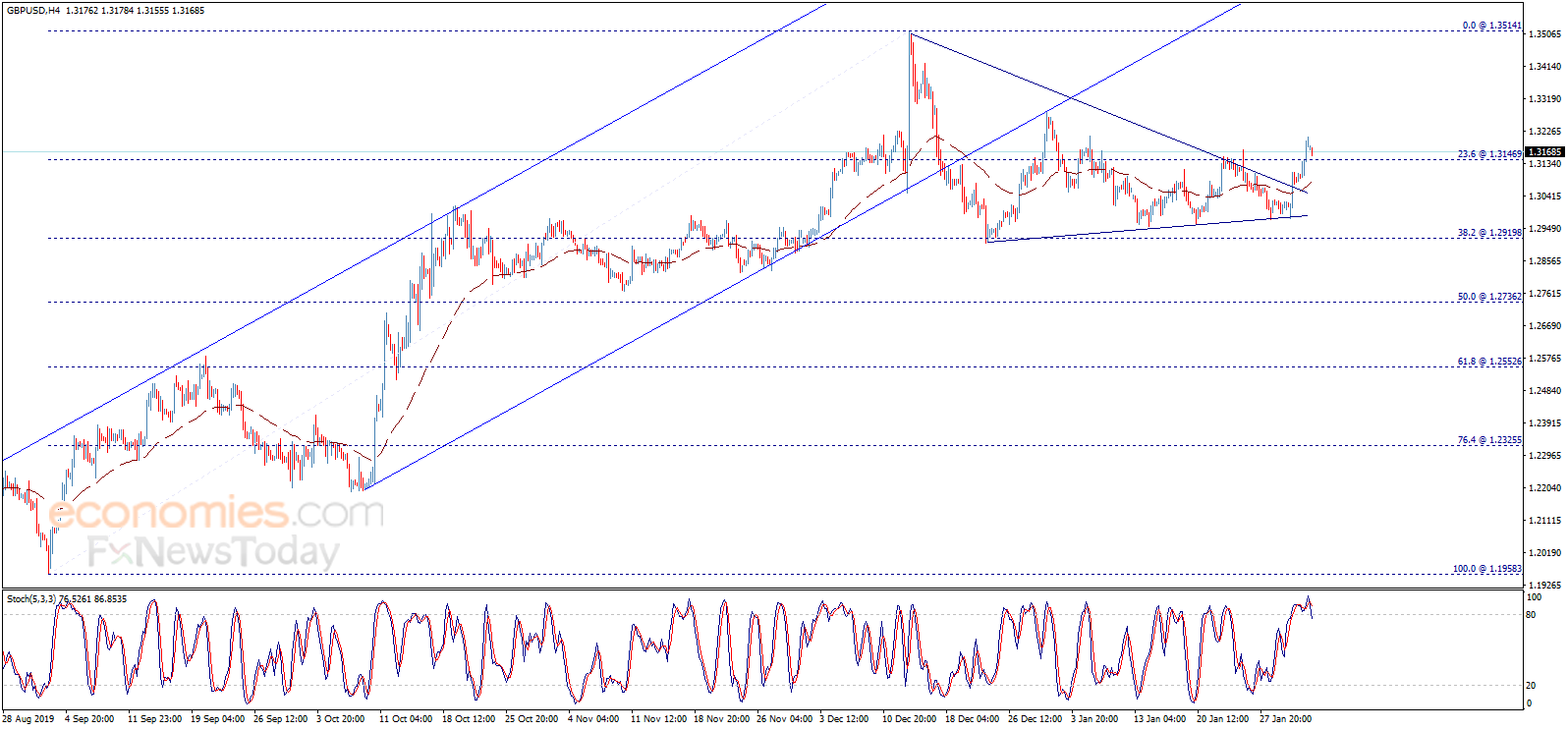Click the 1.35065 price axis value
The image size is (1568, 730).
pos(1544,34)
